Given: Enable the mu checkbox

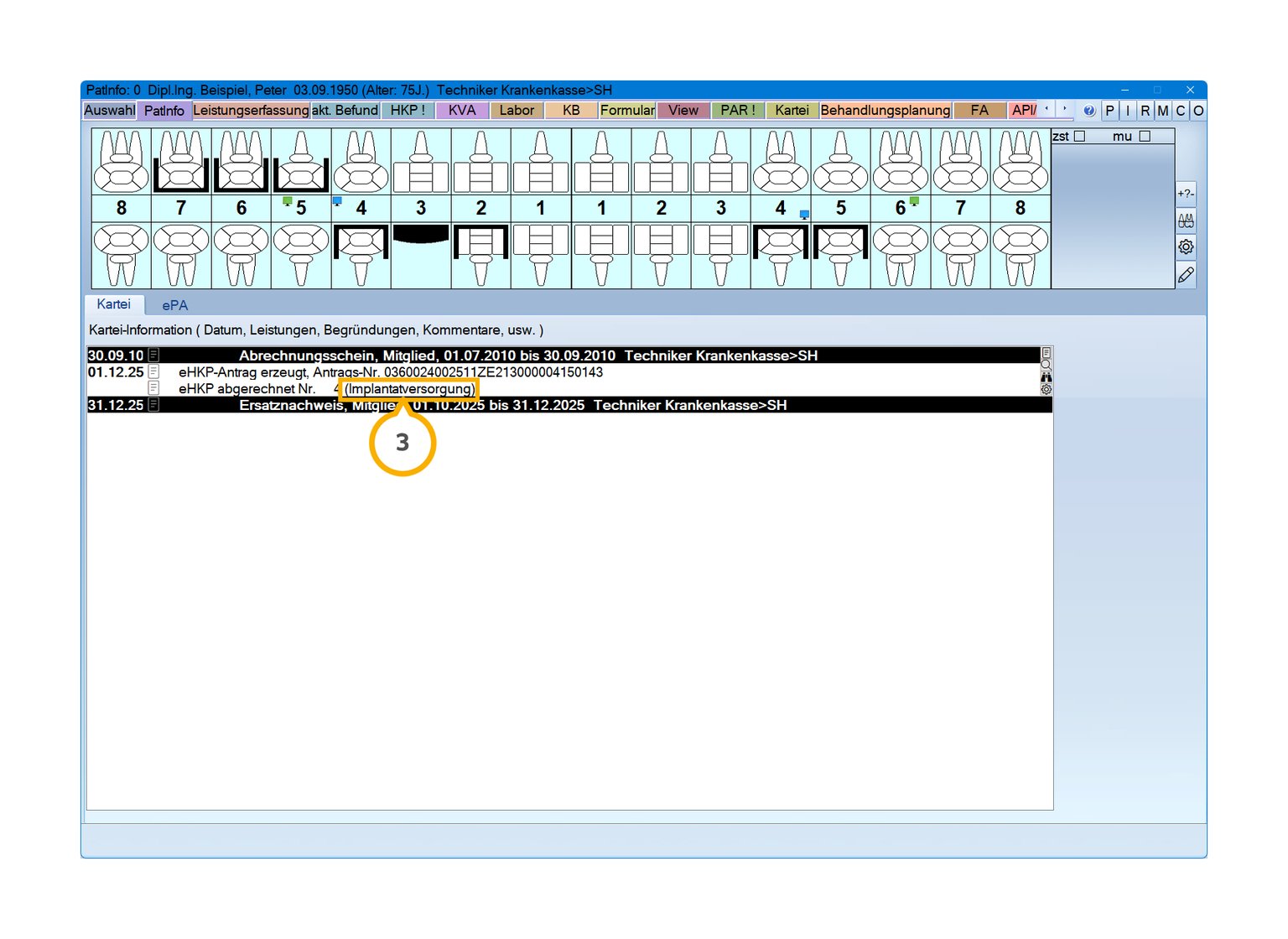Looking at the screenshot, I should pyautogui.click(x=1145, y=136).
